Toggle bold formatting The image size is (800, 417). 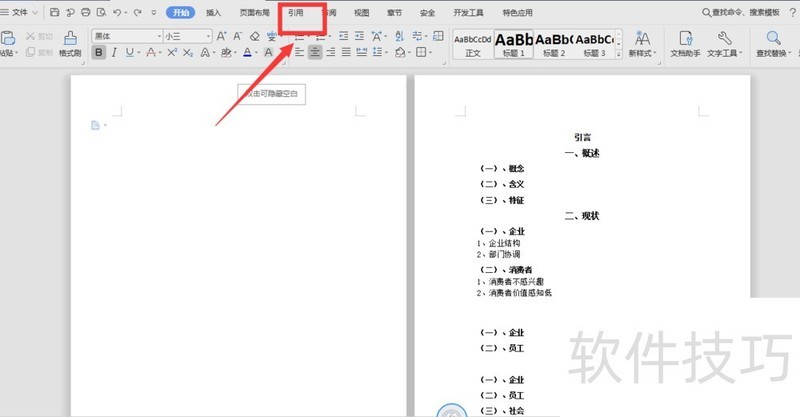tap(99, 53)
